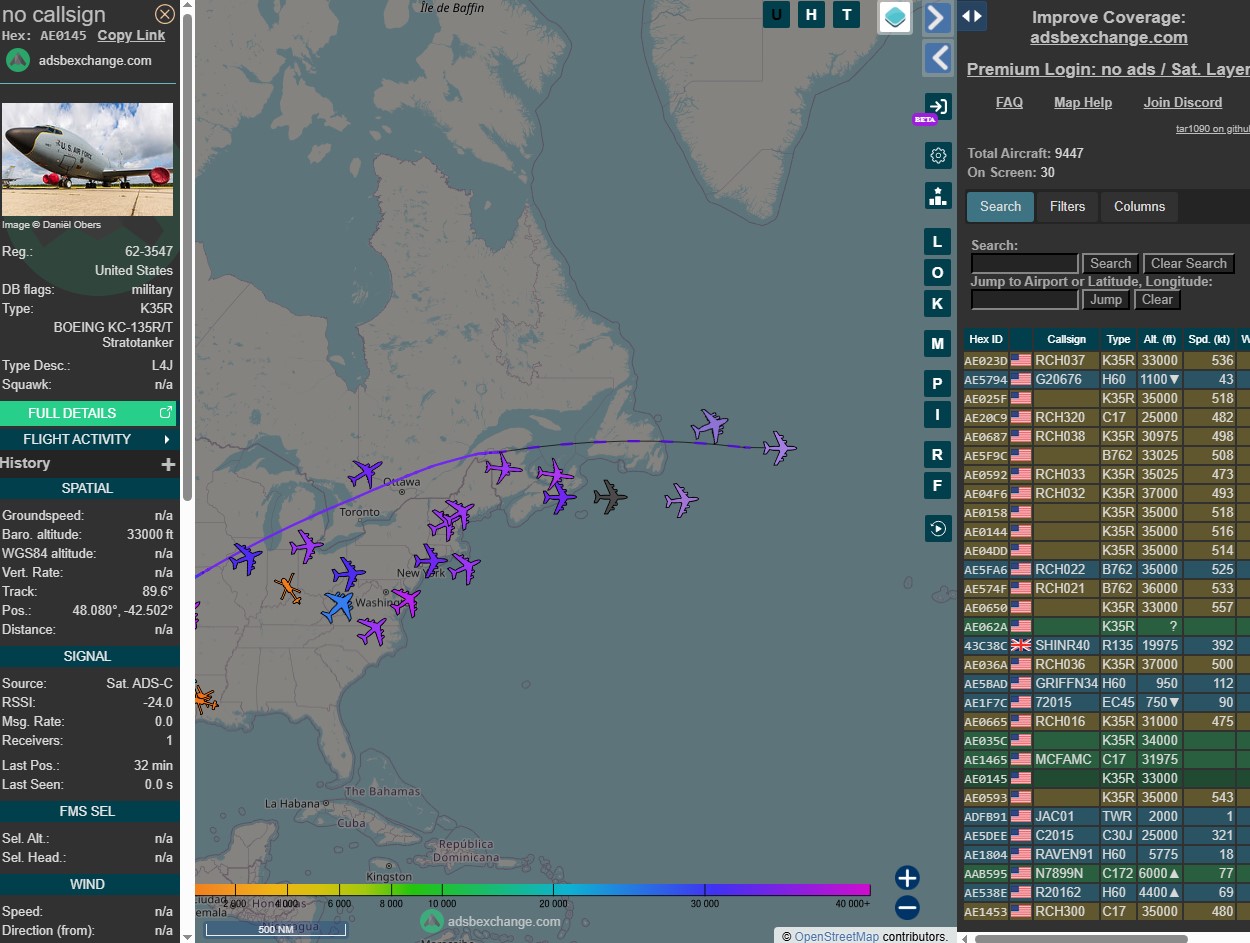
Task: Visit adsbexchange.com coverage link
Action: [x=1109, y=37]
